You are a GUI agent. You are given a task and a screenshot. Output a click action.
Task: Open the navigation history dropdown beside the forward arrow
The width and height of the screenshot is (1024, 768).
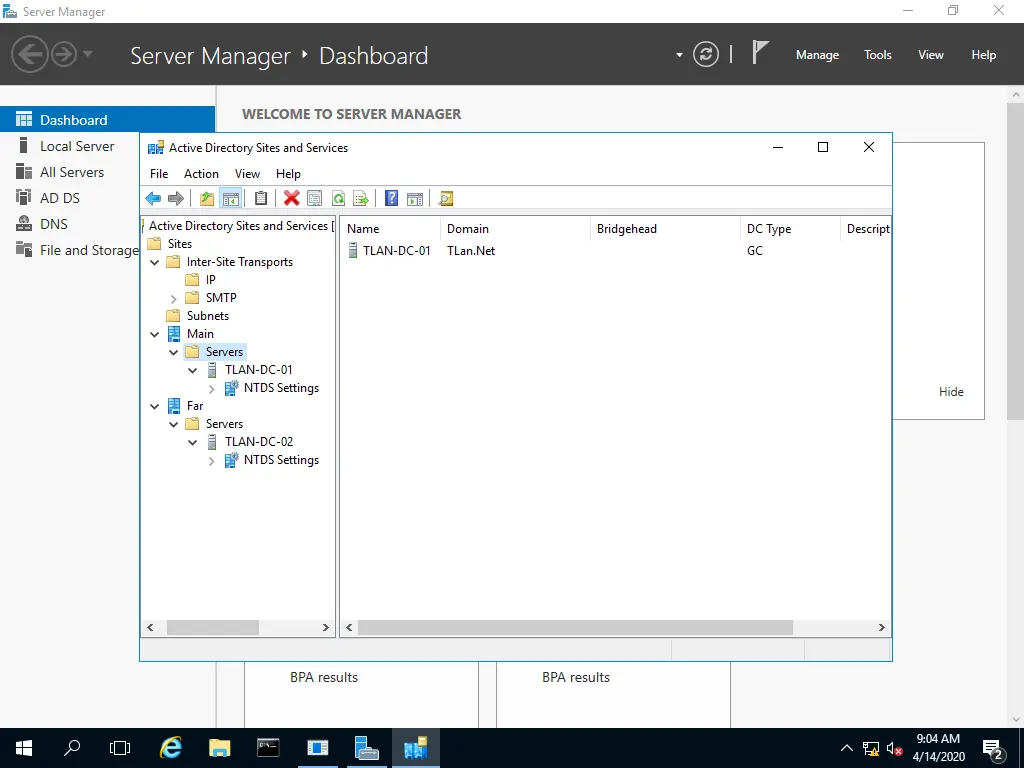[x=88, y=54]
